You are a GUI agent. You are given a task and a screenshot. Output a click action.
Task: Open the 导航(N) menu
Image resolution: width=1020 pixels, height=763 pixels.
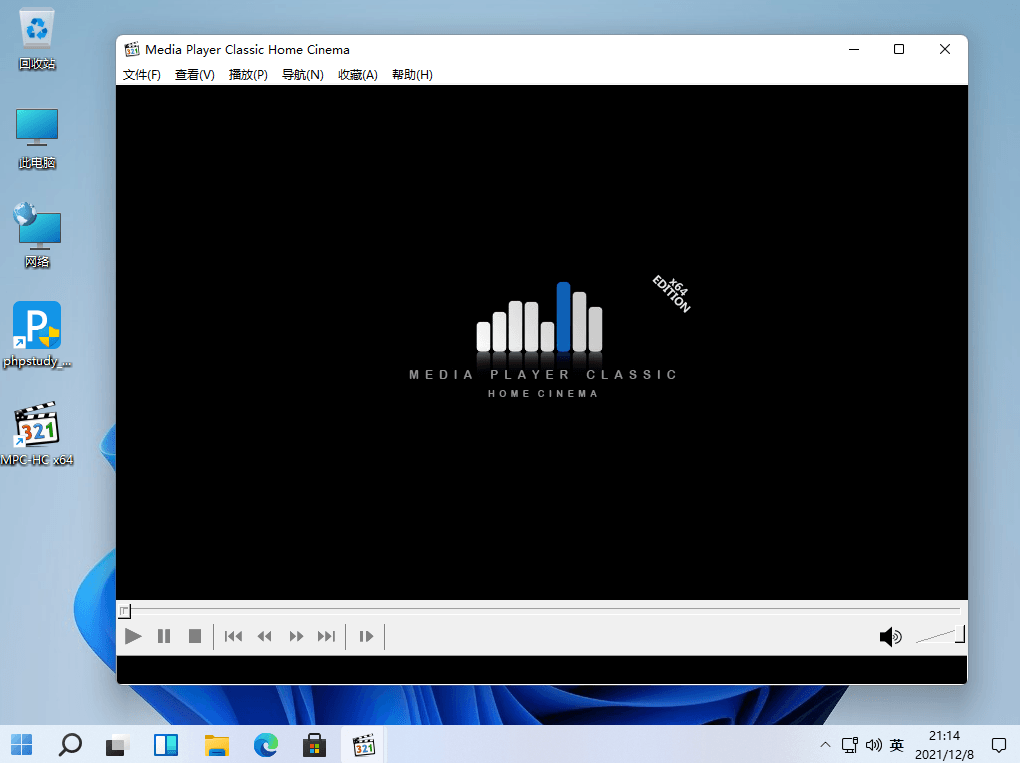(x=302, y=75)
